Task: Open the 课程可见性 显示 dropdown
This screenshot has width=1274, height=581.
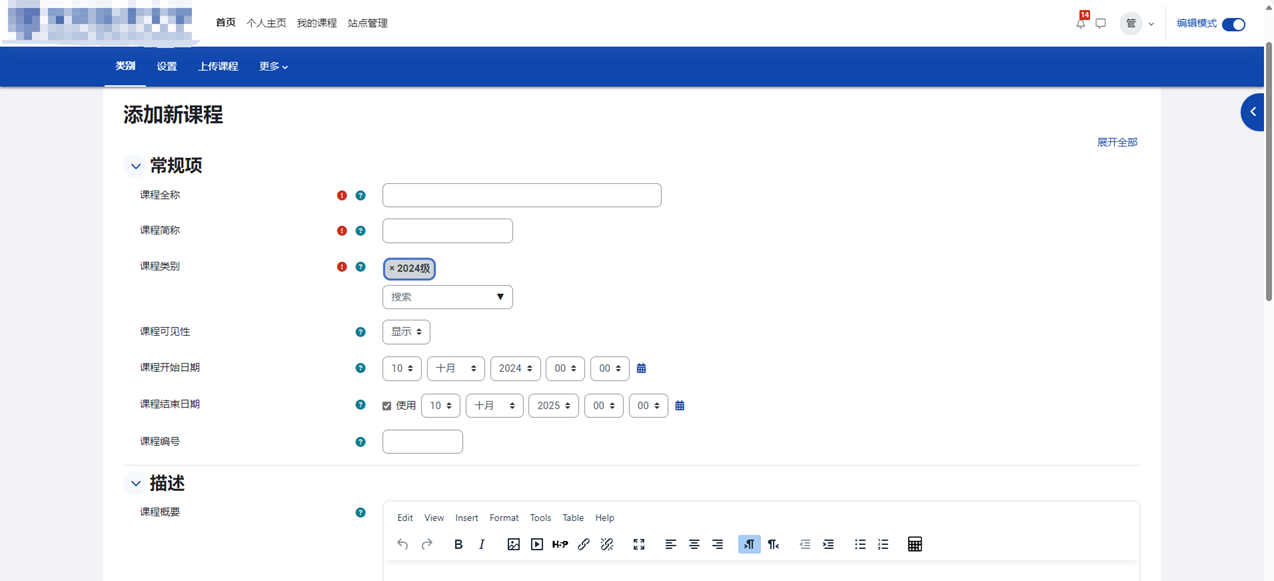Action: pyautogui.click(x=406, y=332)
